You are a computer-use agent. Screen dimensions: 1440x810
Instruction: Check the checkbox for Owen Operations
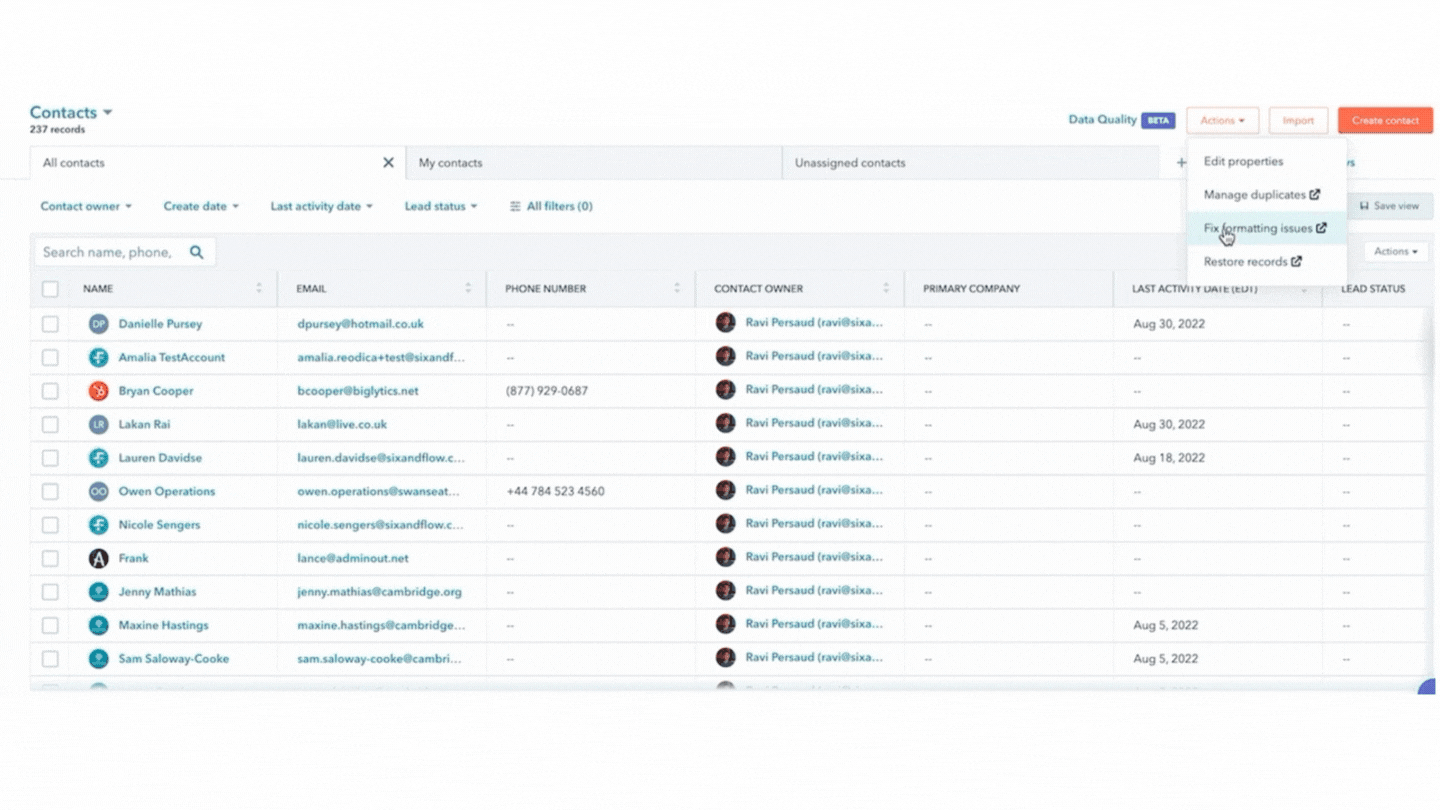pos(50,491)
